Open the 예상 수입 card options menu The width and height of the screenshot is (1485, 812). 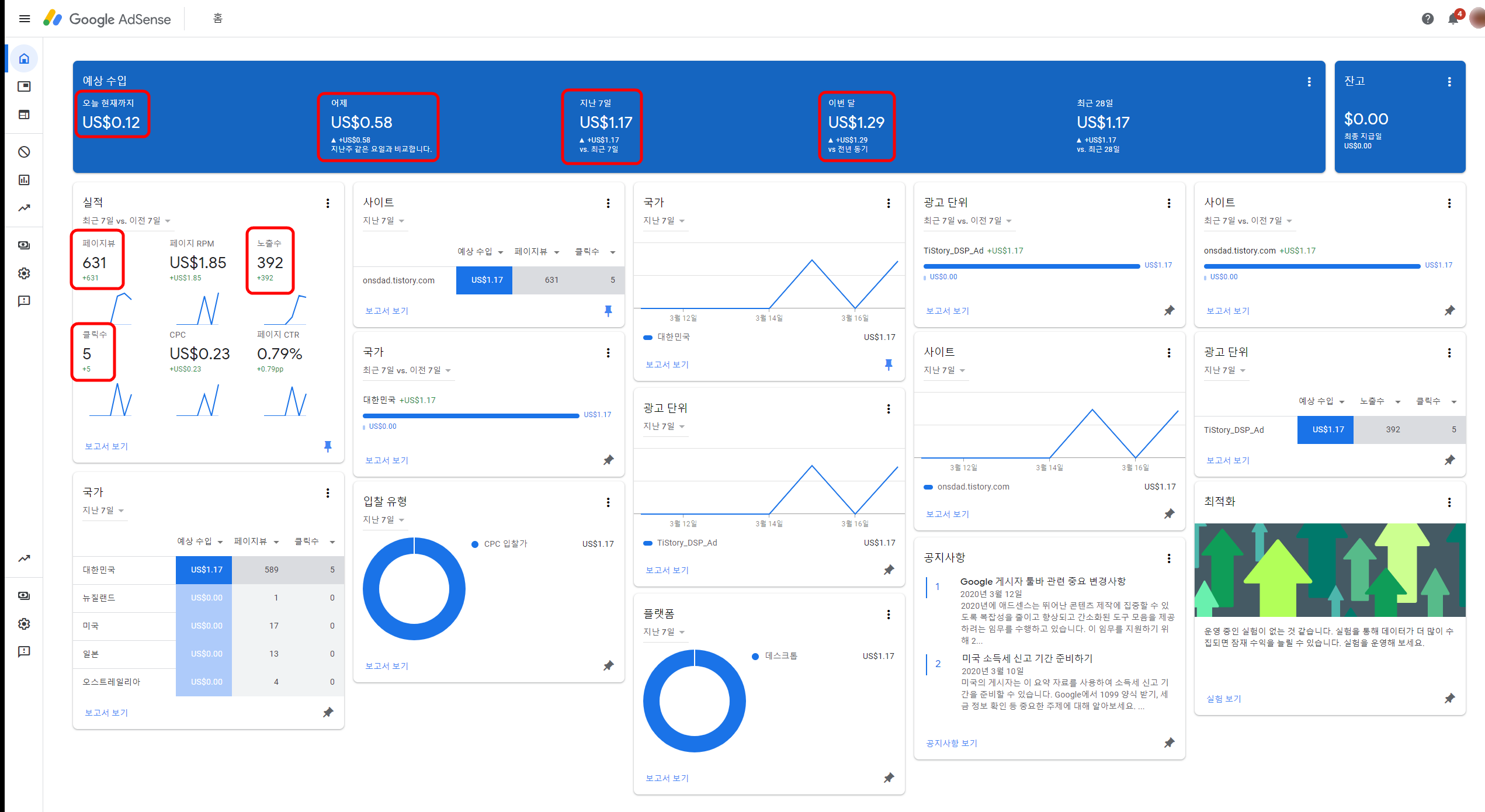pos(1309,82)
